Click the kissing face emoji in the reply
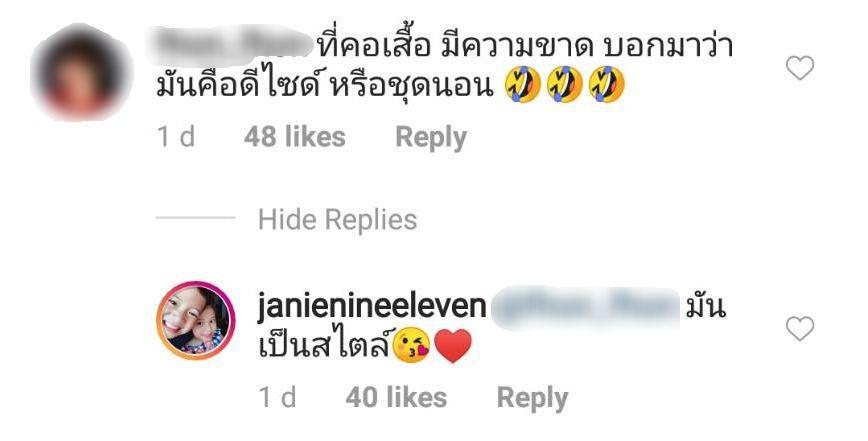Screen dimensions: 868x441 pyautogui.click(x=411, y=345)
